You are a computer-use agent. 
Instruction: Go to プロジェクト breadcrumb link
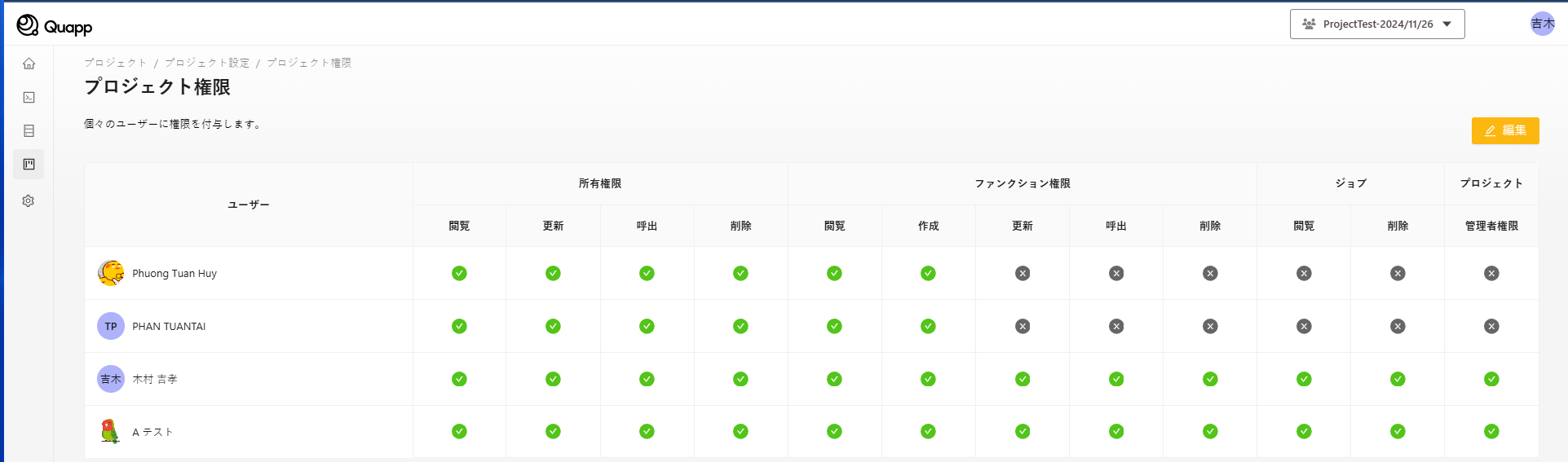[x=115, y=63]
